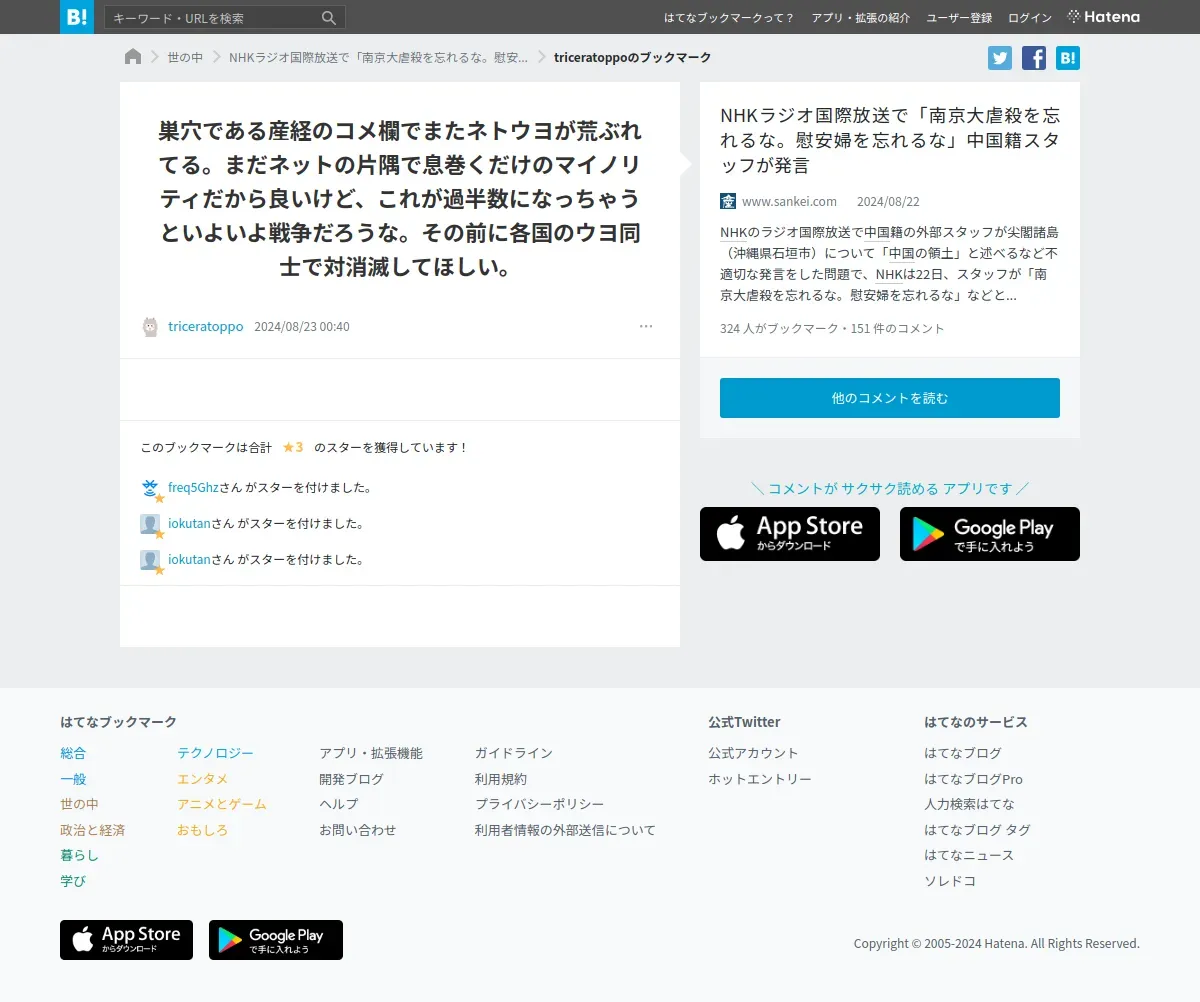Open the three-dot menu on the comment
This screenshot has height=1002, width=1200.
(646, 326)
